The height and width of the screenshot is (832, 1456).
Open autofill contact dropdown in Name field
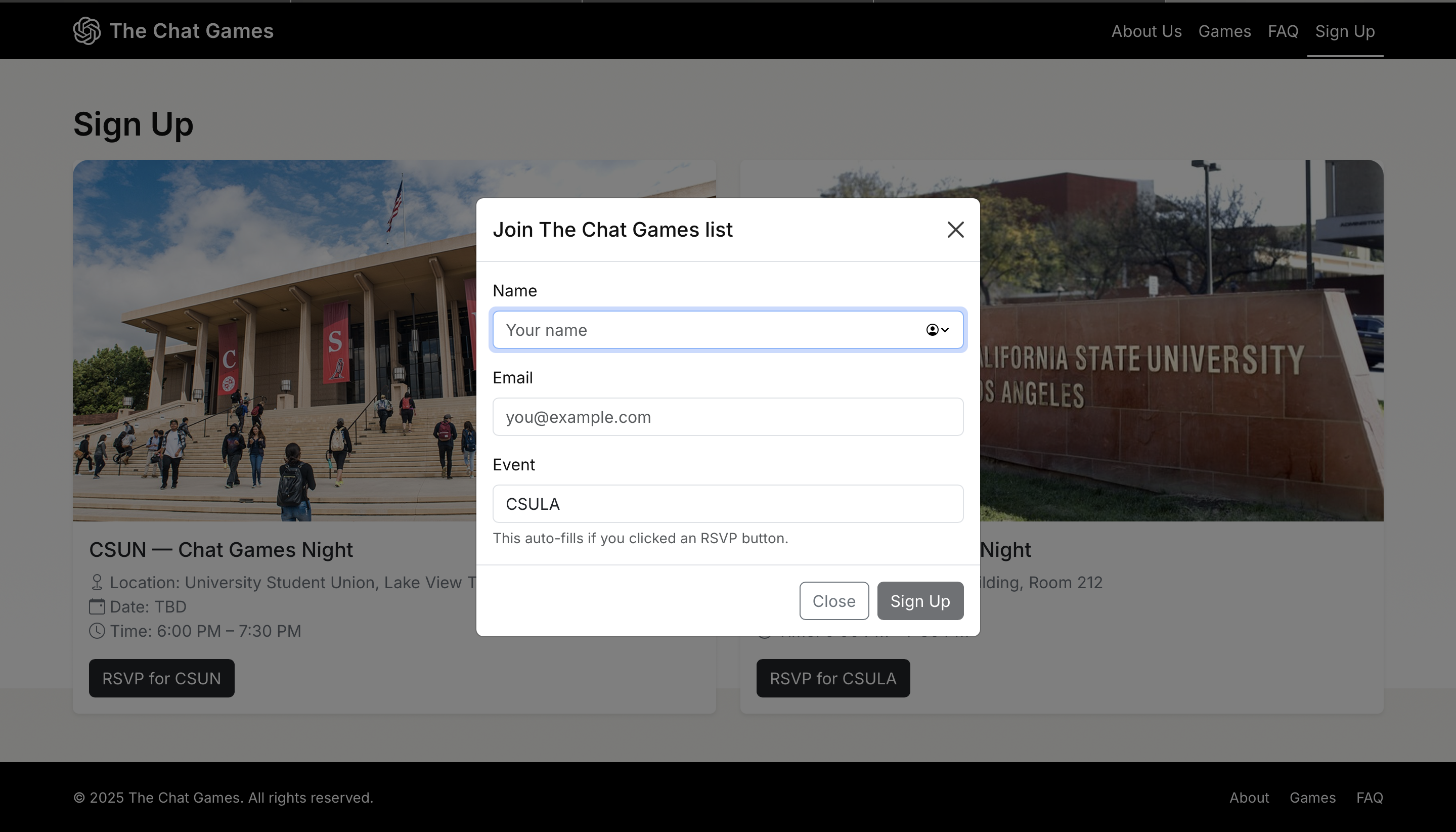[937, 330]
